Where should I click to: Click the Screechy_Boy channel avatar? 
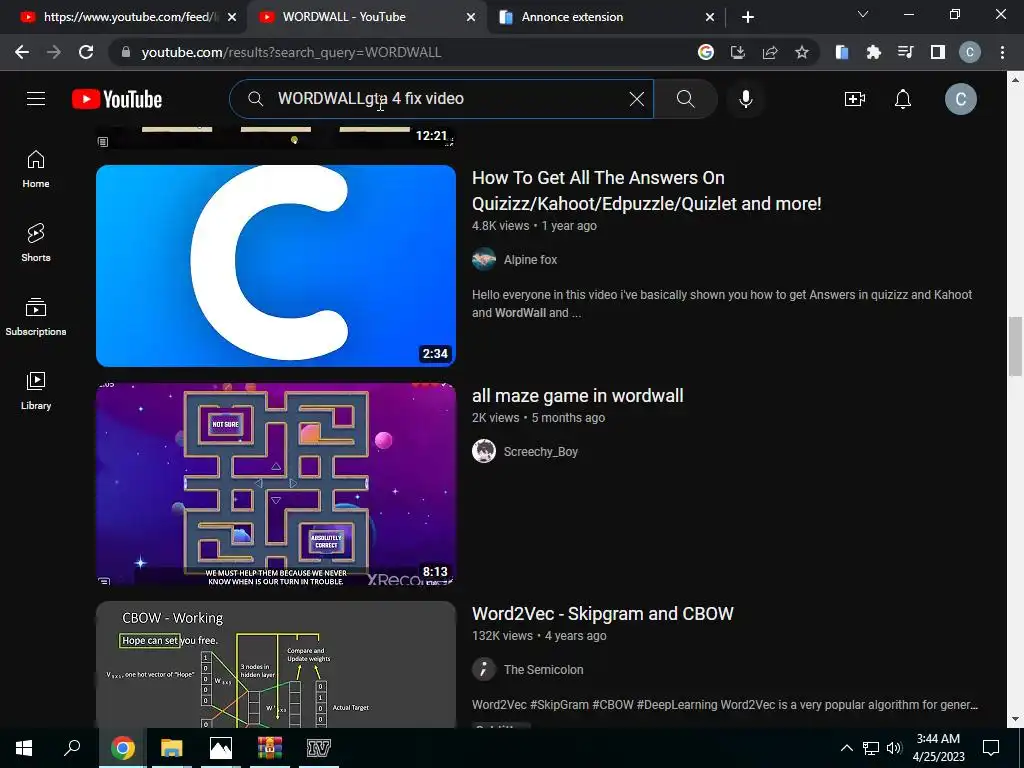(x=484, y=451)
